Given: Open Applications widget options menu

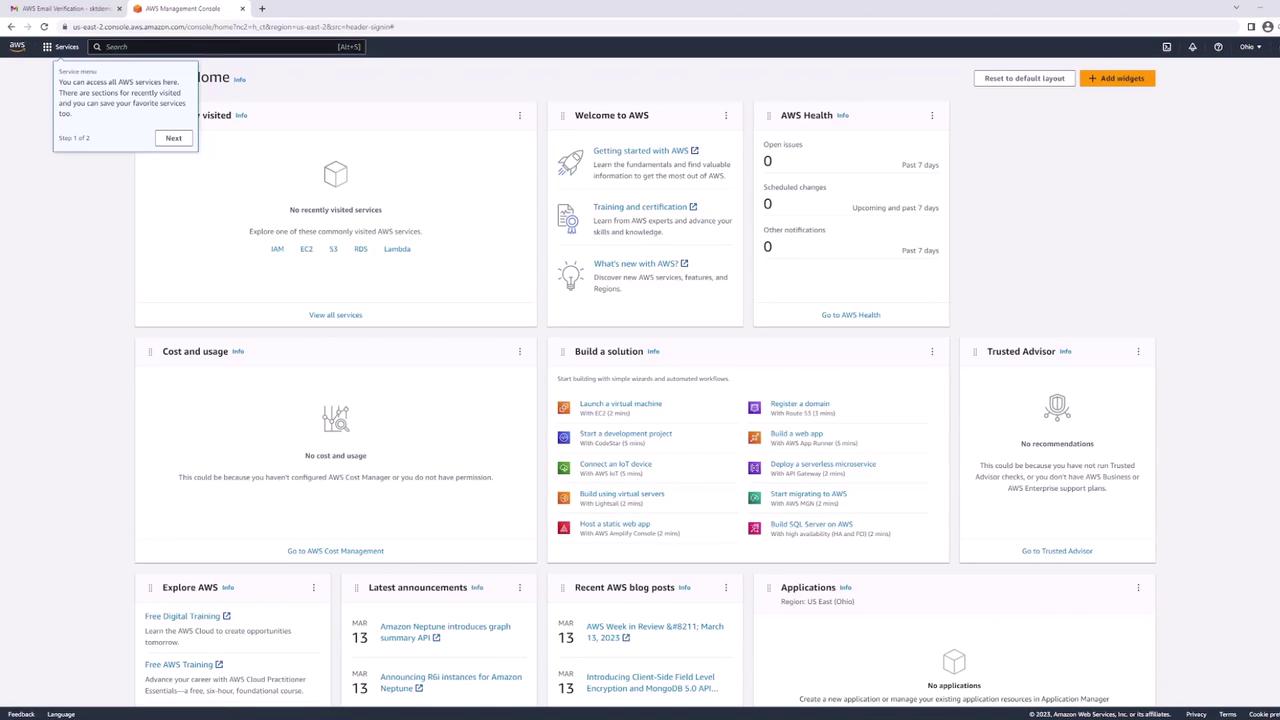Looking at the screenshot, I should click(x=1138, y=588).
